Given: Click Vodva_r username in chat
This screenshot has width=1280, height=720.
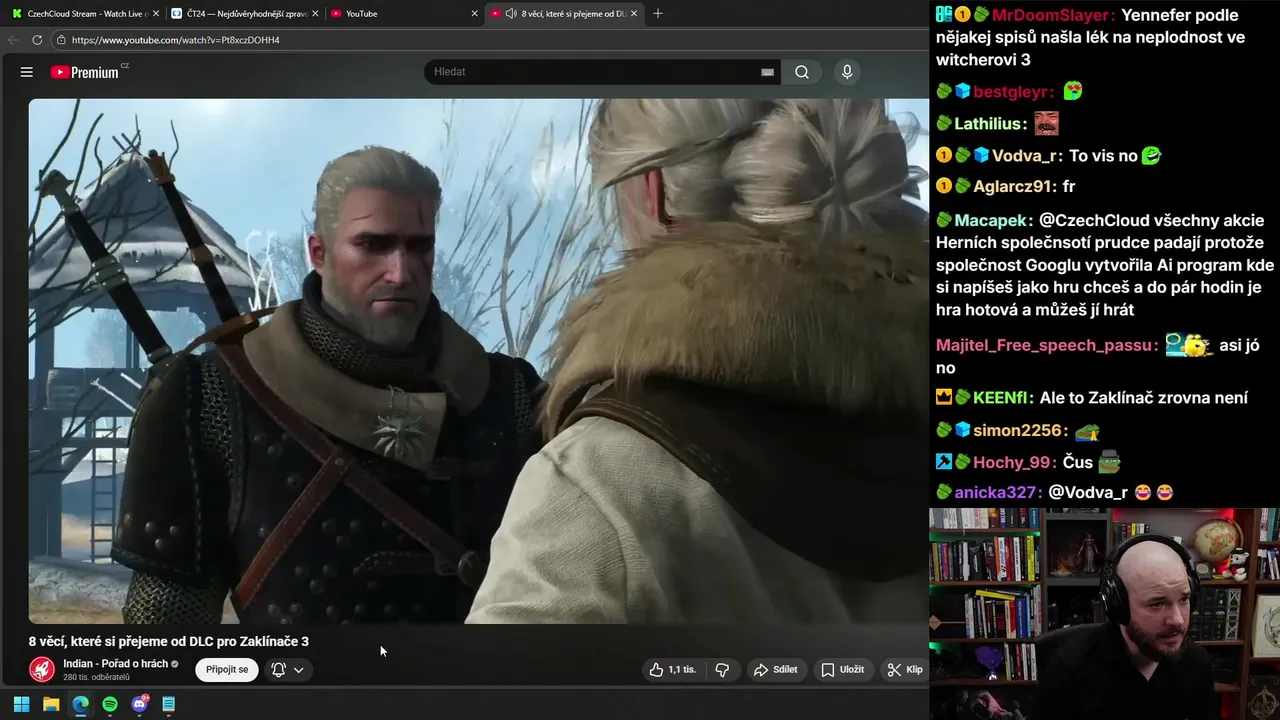Looking at the screenshot, I should pyautogui.click(x=1025, y=156).
